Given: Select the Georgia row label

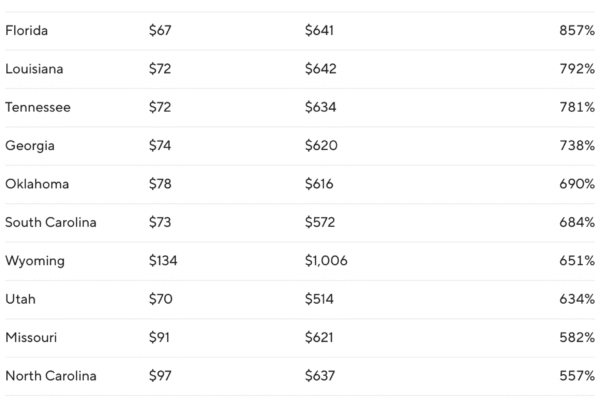Looking at the screenshot, I should 30,146.
